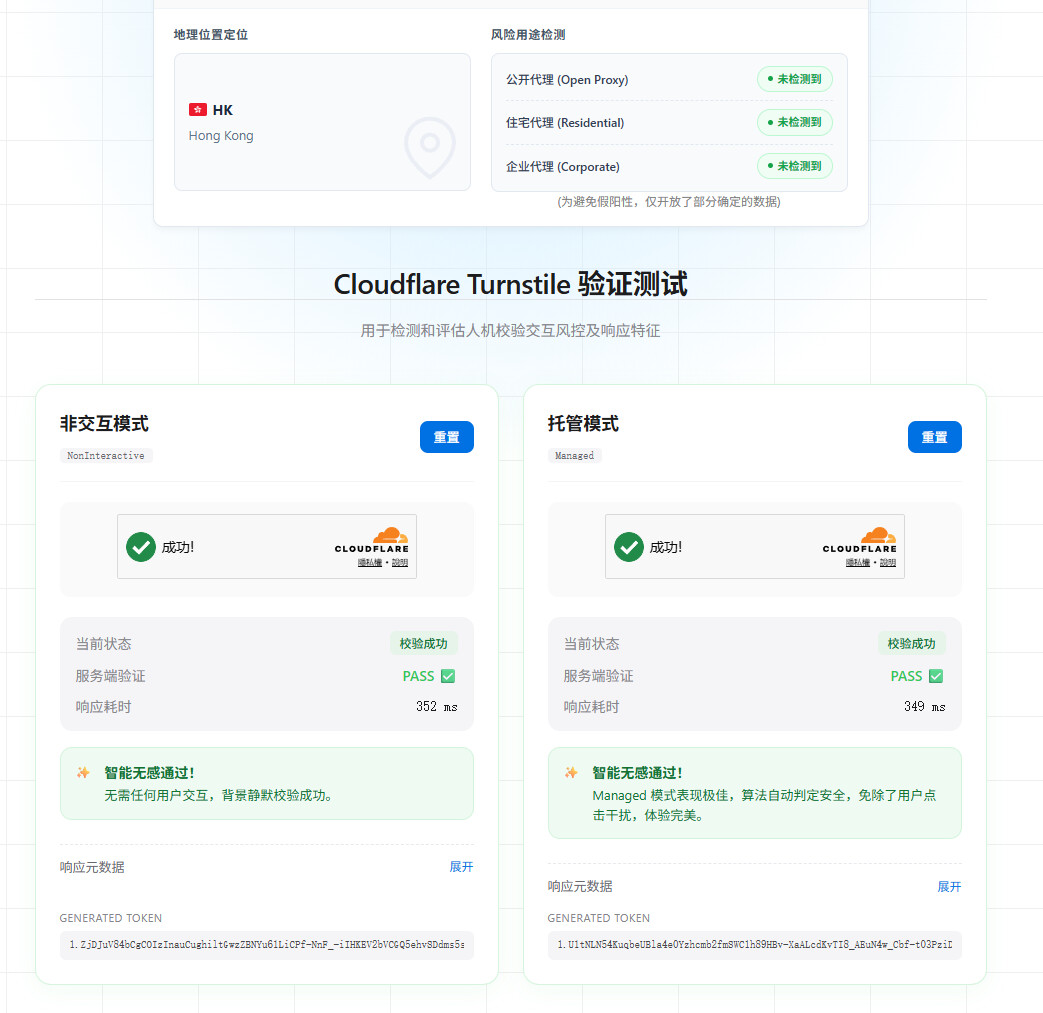Click the 未检测到 badge for Corporate
The image size is (1043, 1013).
pyautogui.click(x=795, y=166)
